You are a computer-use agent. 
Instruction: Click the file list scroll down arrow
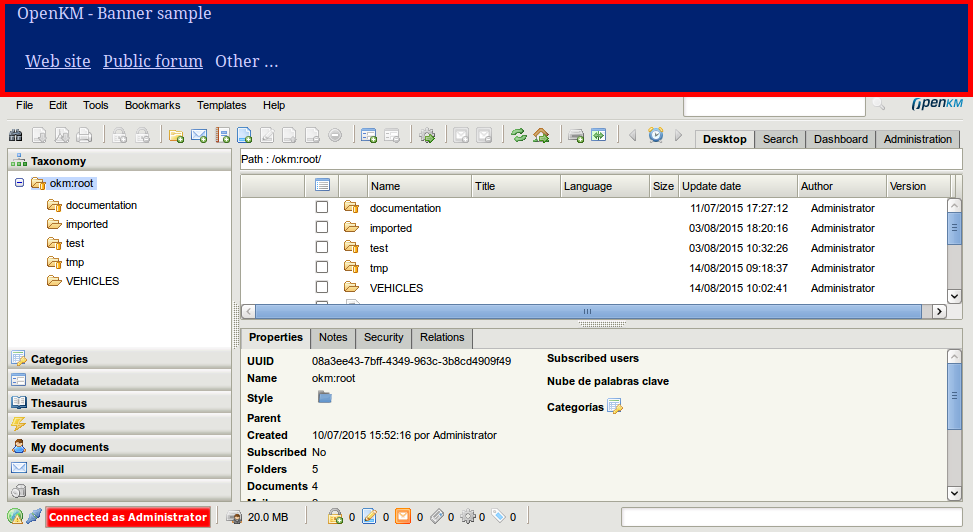pyautogui.click(x=954, y=296)
